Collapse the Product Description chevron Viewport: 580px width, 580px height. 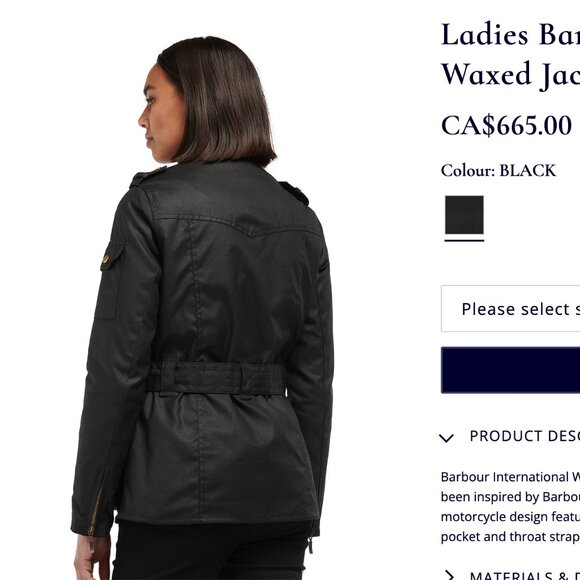[x=446, y=438]
